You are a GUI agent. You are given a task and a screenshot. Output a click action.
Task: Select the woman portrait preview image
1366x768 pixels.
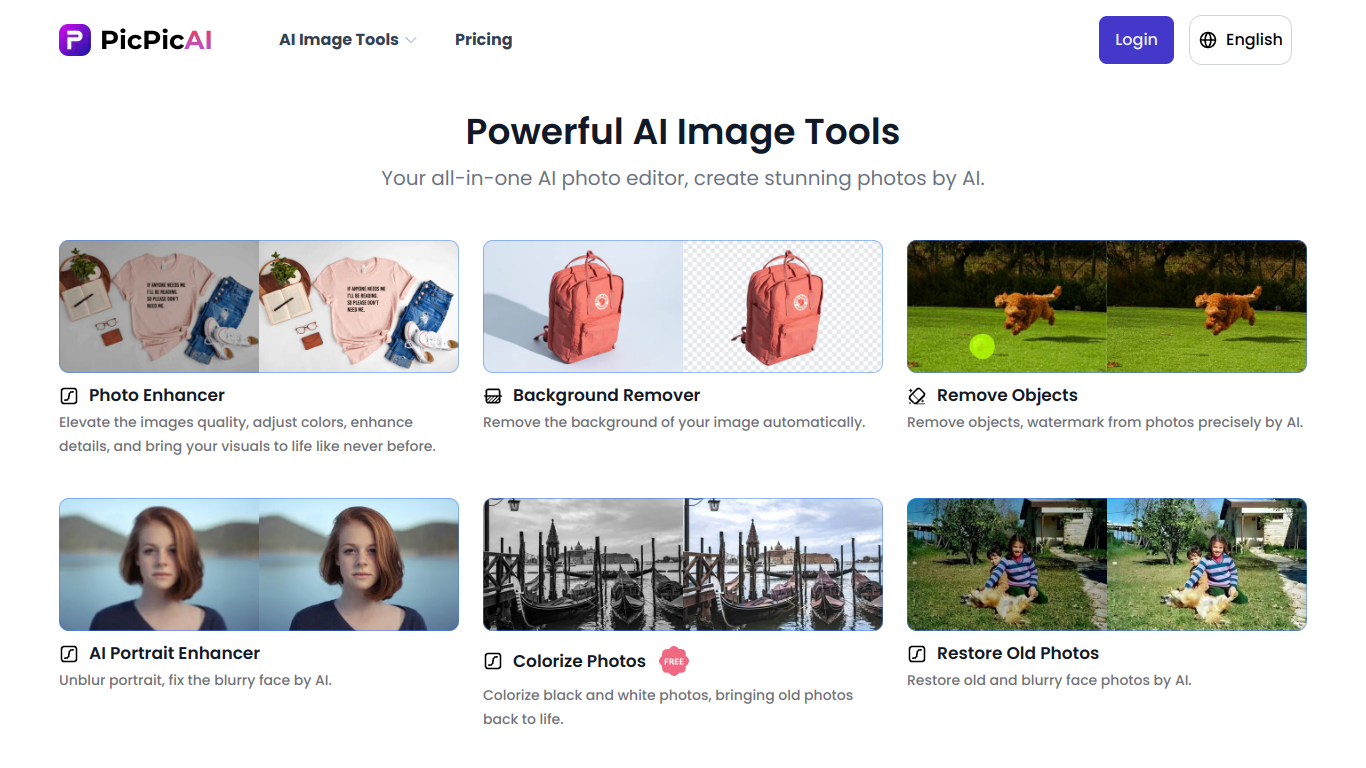coord(259,564)
